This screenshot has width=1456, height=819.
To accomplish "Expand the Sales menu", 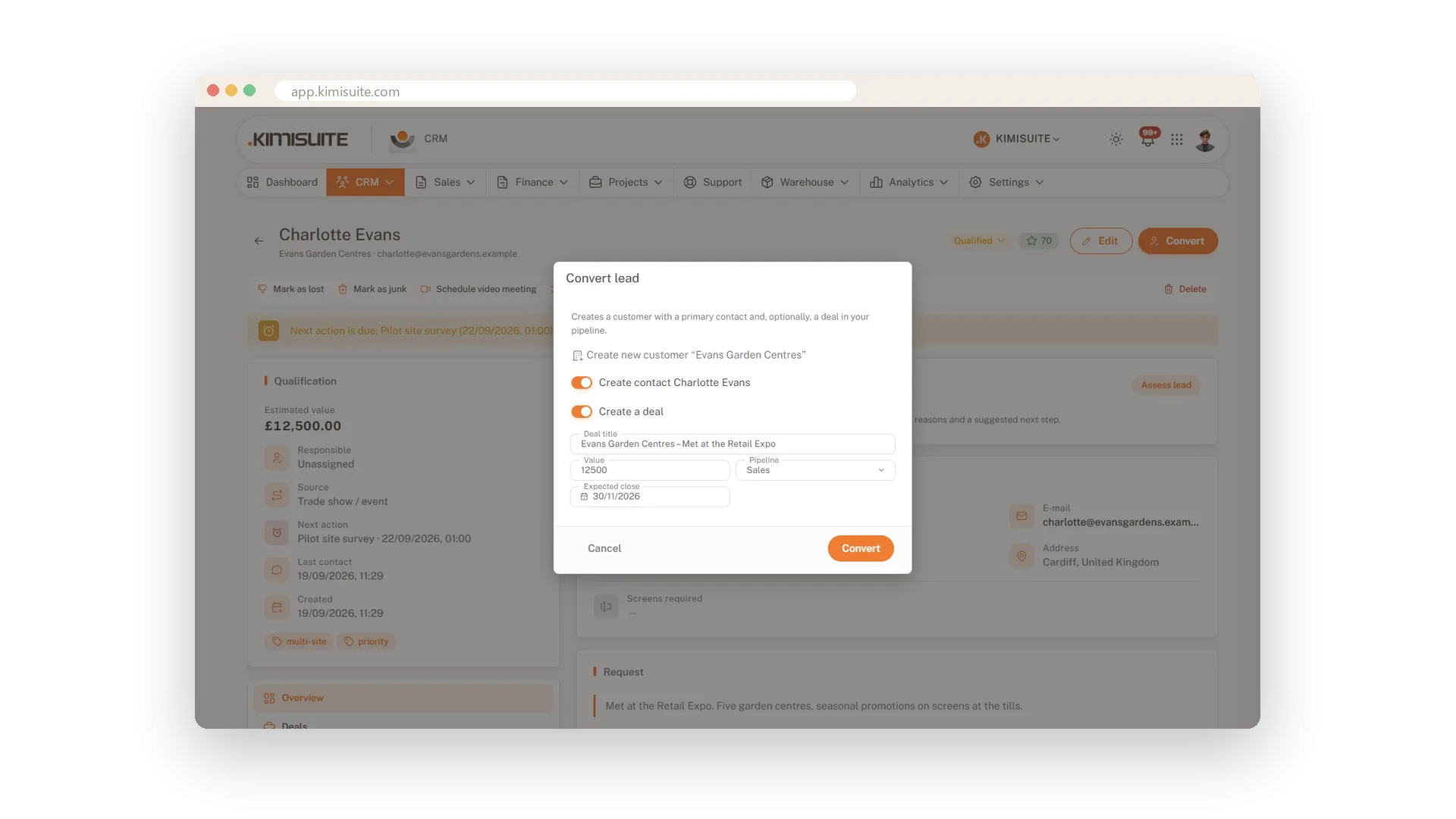I will 445,182.
